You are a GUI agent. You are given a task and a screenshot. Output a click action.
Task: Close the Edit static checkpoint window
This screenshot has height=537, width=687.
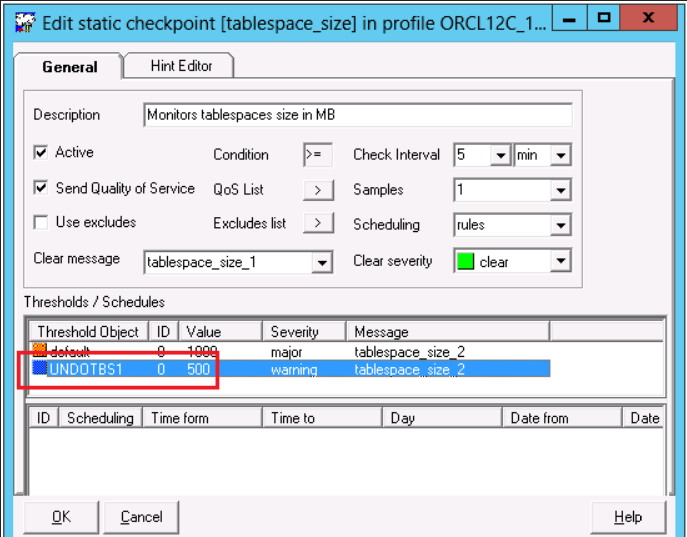click(x=648, y=18)
